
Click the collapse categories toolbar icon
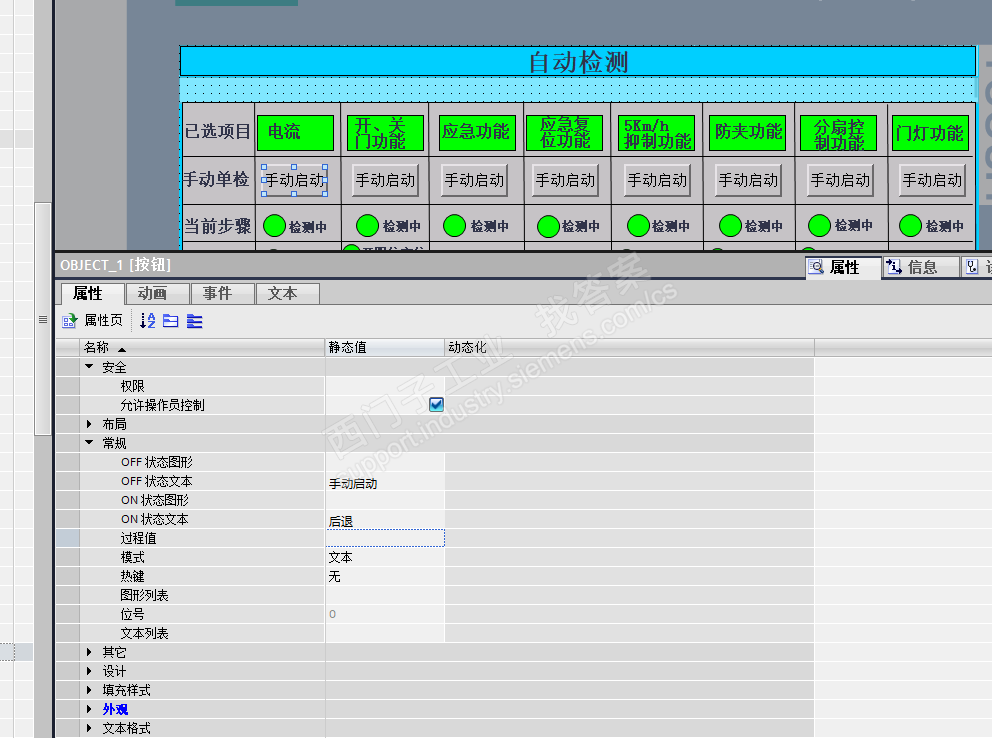pyautogui.click(x=171, y=321)
